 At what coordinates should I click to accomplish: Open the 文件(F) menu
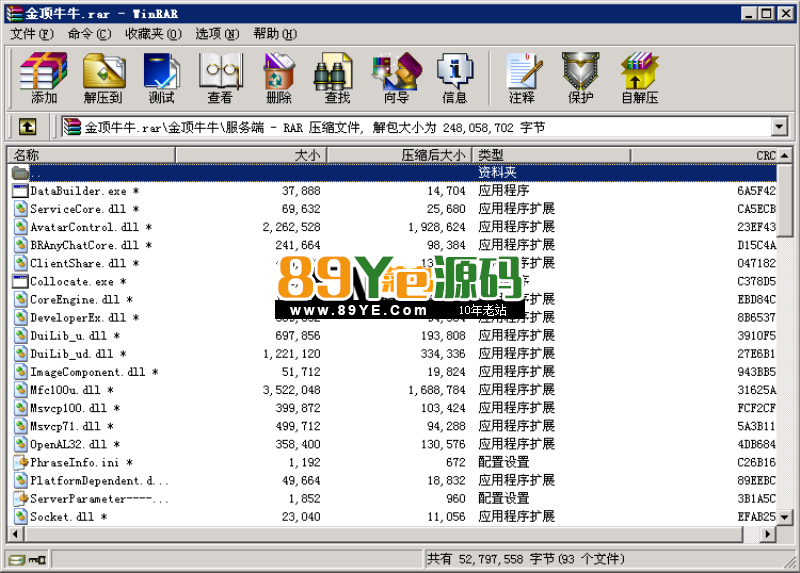32,34
